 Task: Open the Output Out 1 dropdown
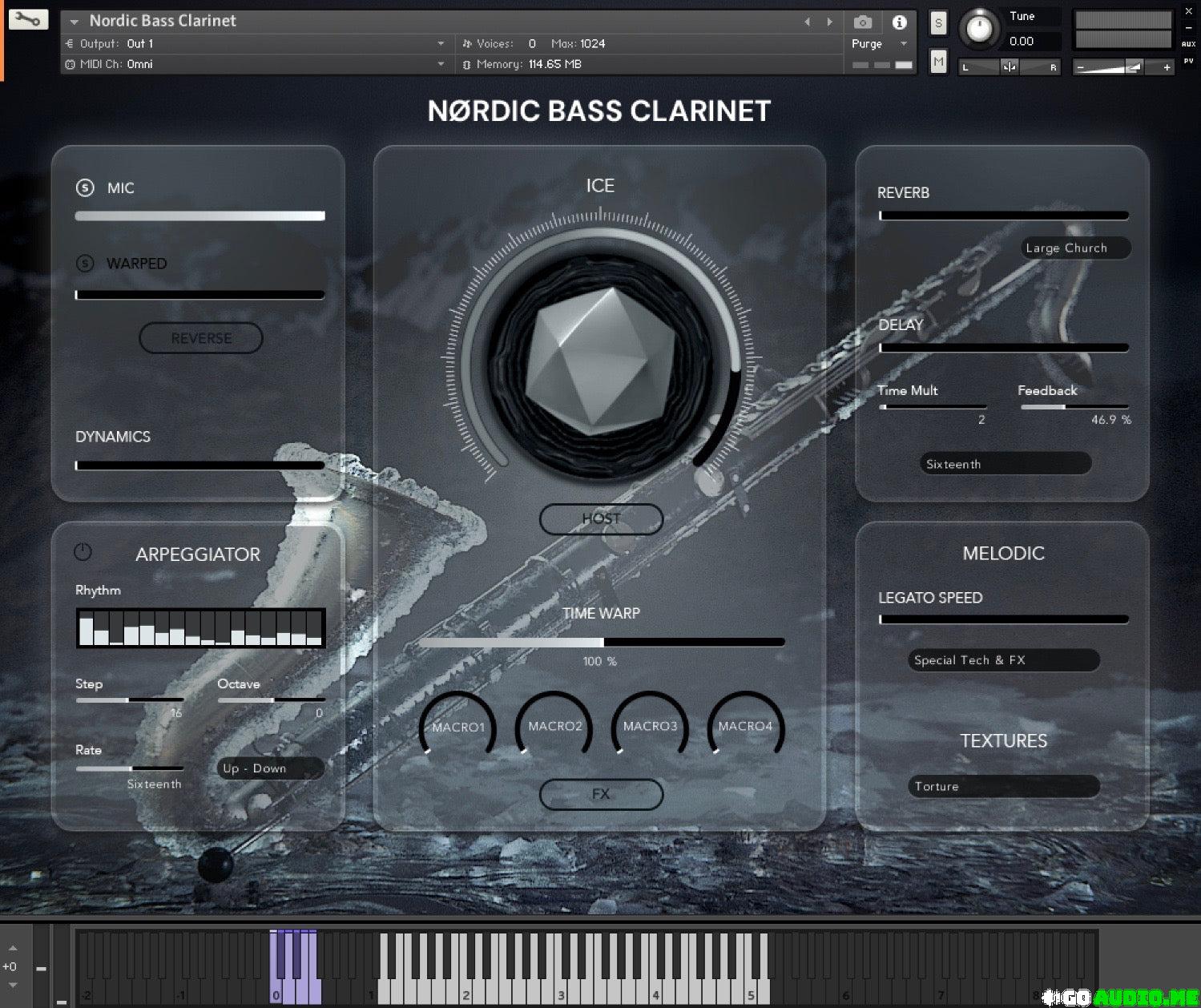[x=256, y=43]
